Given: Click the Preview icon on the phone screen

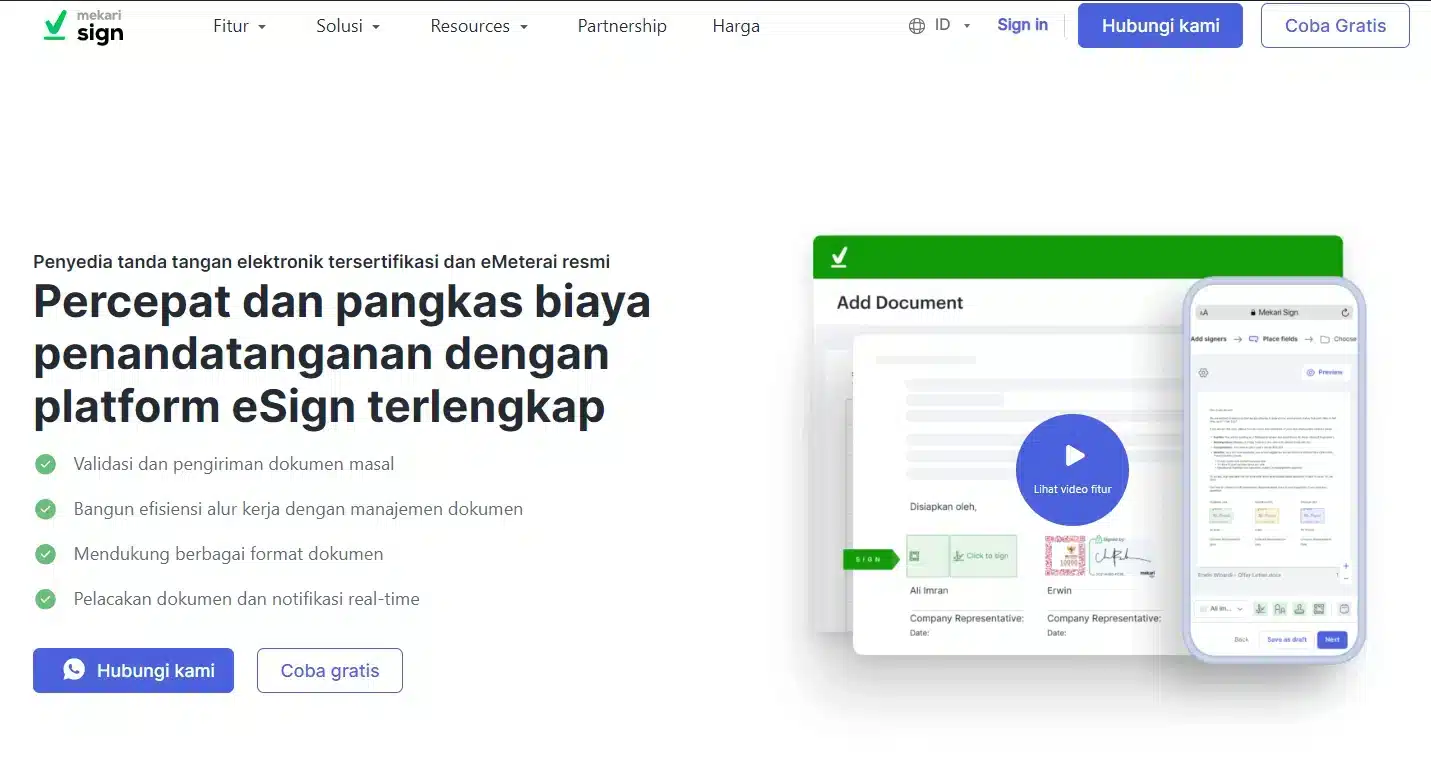Looking at the screenshot, I should pyautogui.click(x=1310, y=372).
